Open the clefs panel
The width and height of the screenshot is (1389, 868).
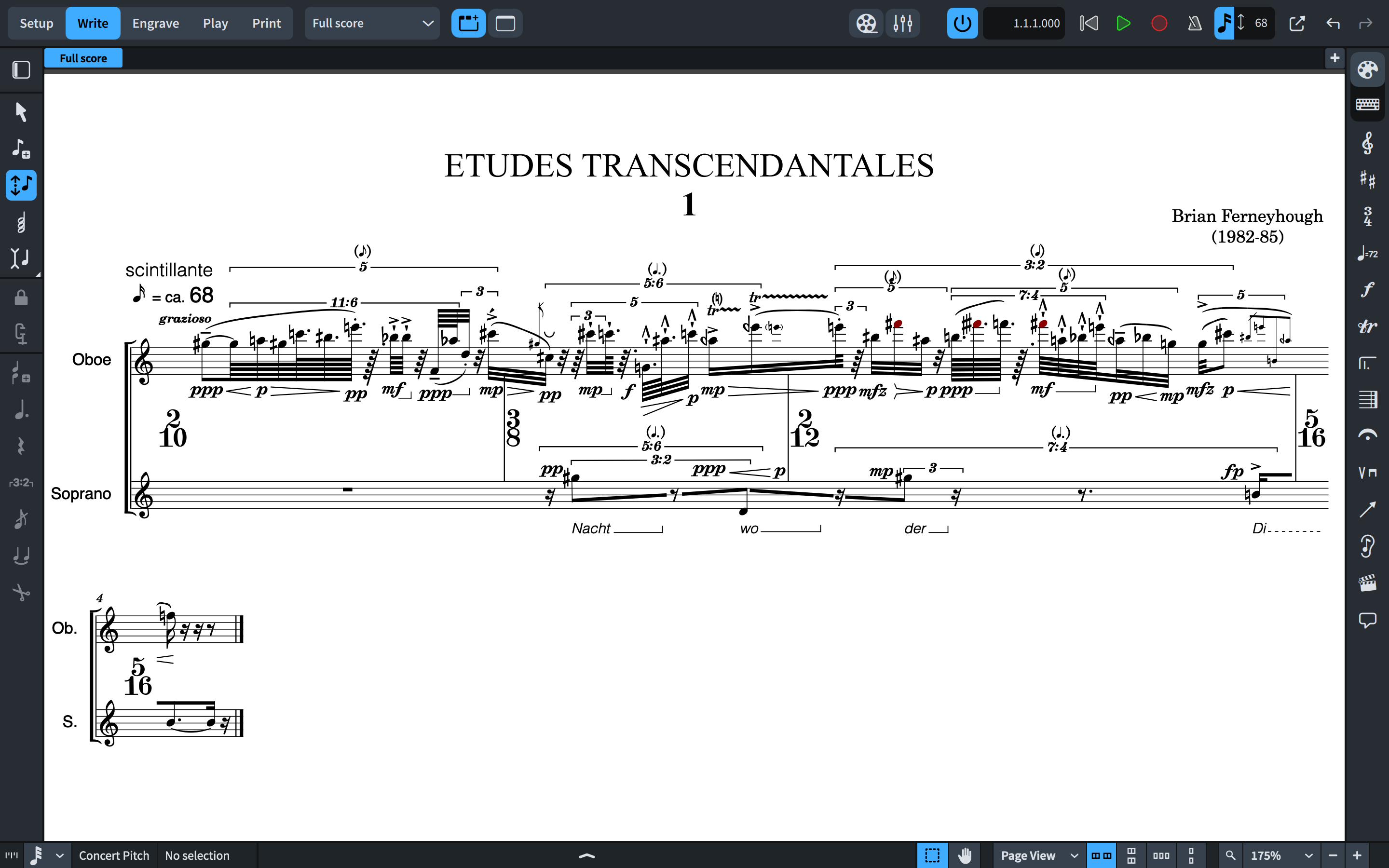(1368, 143)
